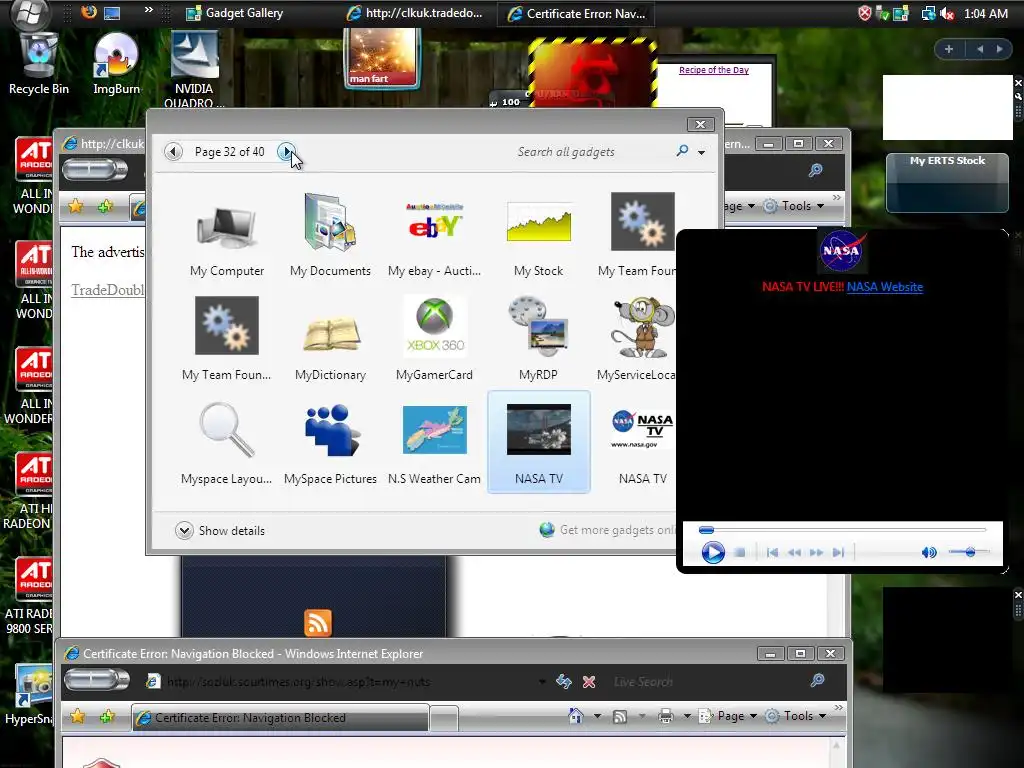Click Stop red X in Certificate Error window
This screenshot has width=1024, height=768.
[x=589, y=682]
